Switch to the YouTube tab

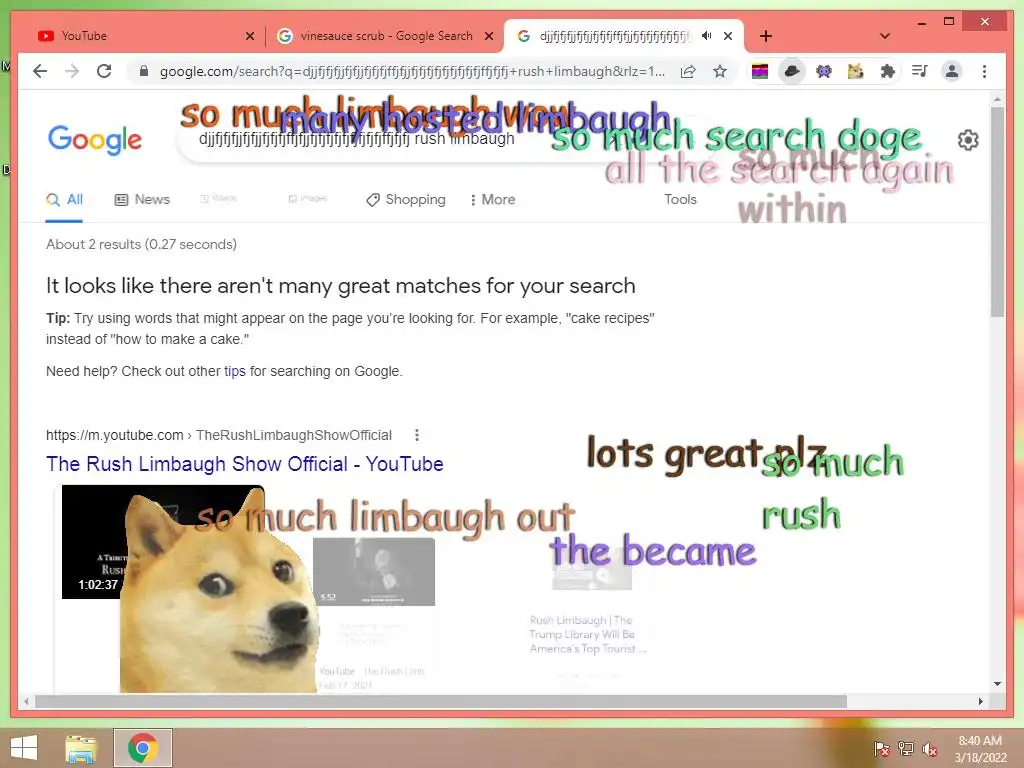pyautogui.click(x=135, y=36)
